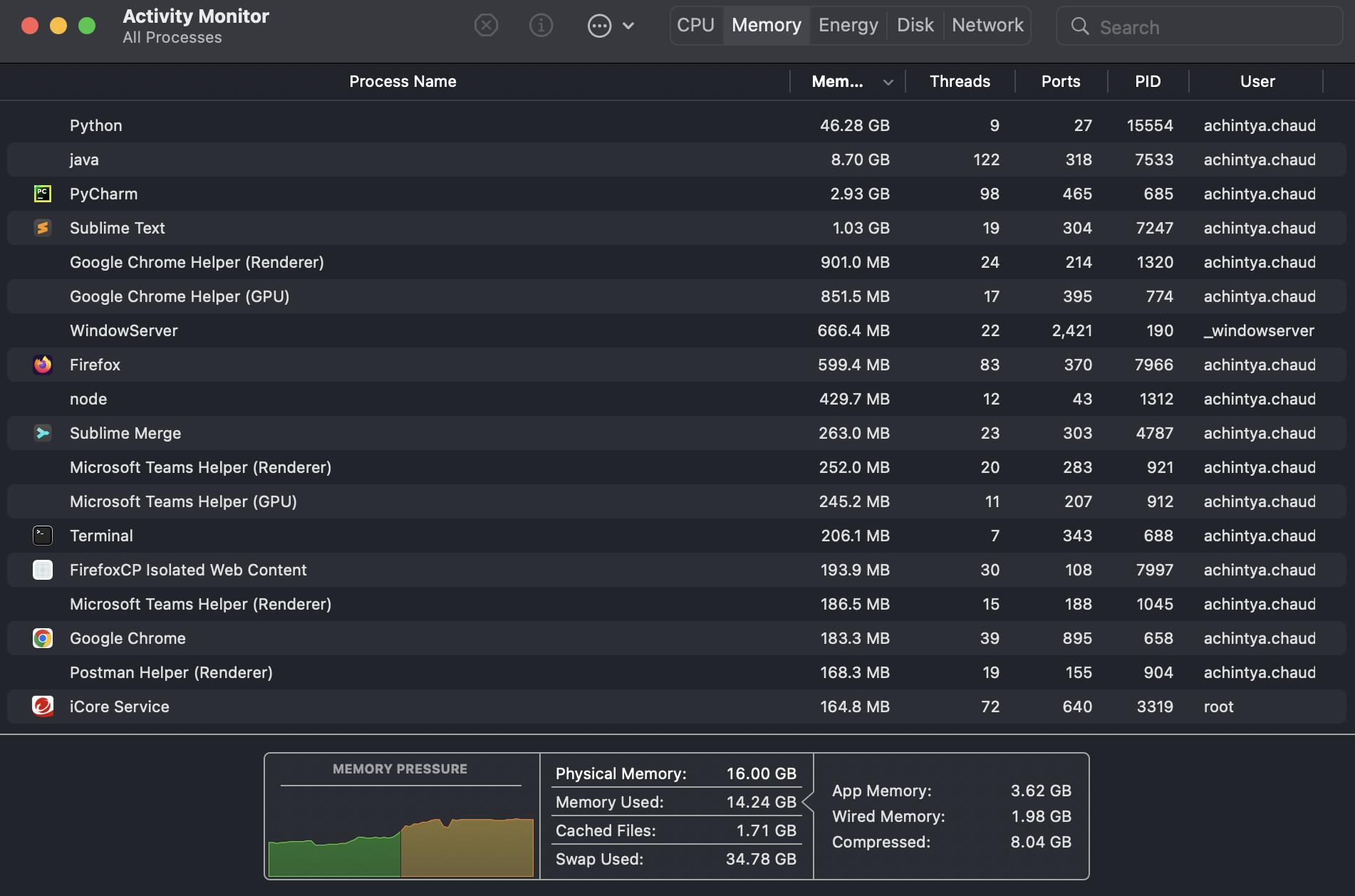Select Google Chrome Helper (GPU) row name
The height and width of the screenshot is (896, 1355).
180,296
